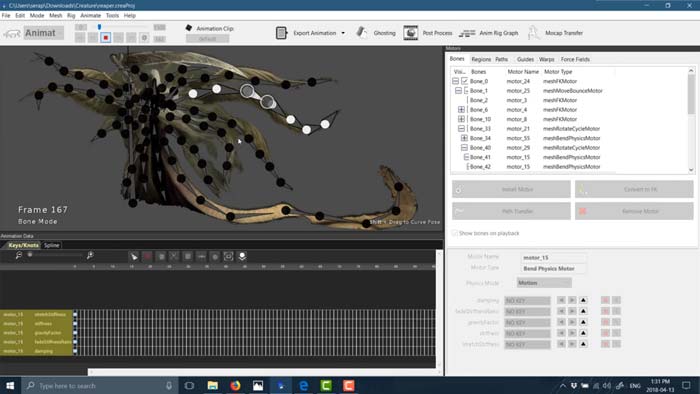The image size is (700, 394).
Task: Go to next key for gravityFactor row
Action: pos(572,322)
